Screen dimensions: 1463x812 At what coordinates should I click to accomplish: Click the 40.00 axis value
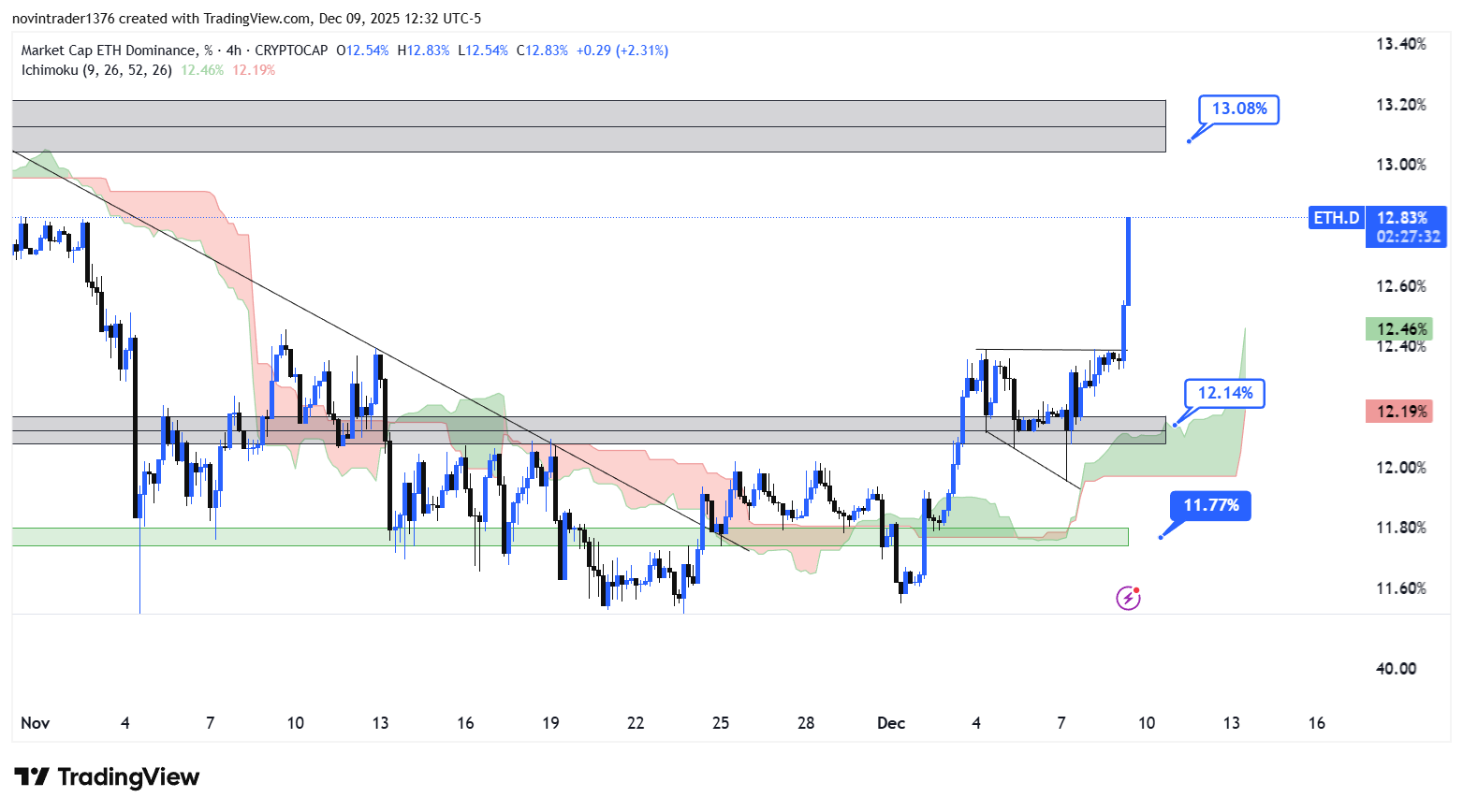tap(1396, 669)
